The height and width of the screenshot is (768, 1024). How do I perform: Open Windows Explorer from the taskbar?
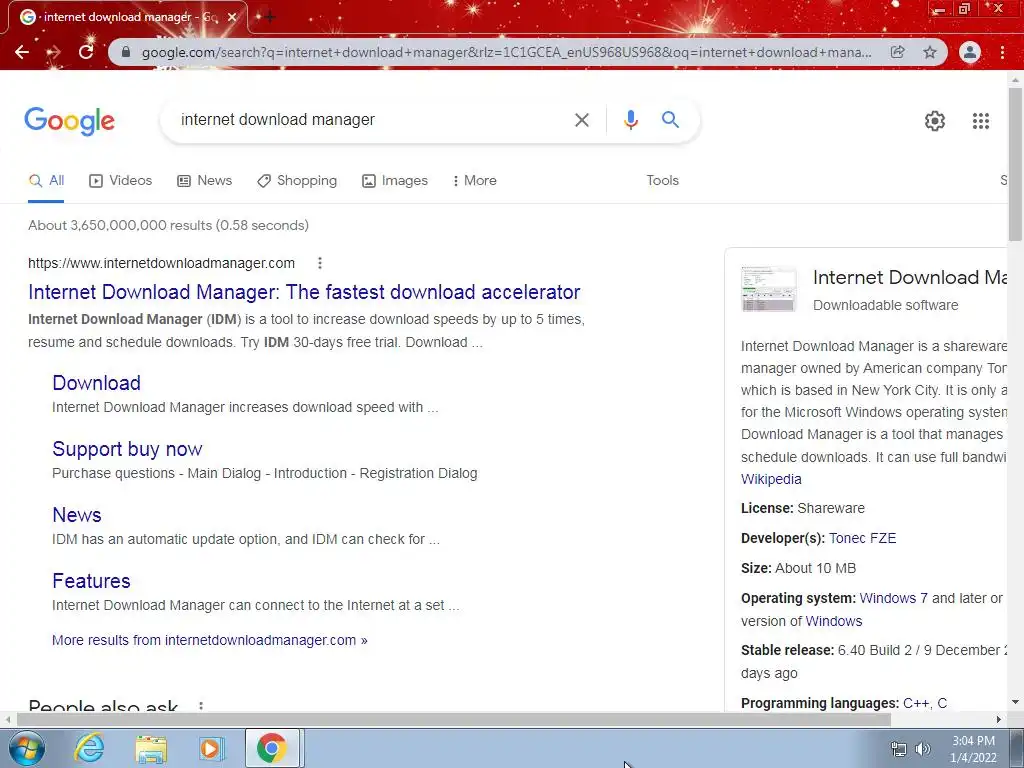point(151,749)
